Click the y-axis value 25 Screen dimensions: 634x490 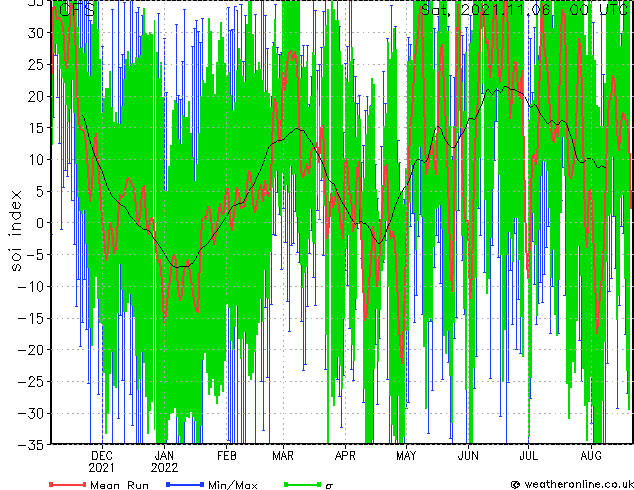coord(35,64)
